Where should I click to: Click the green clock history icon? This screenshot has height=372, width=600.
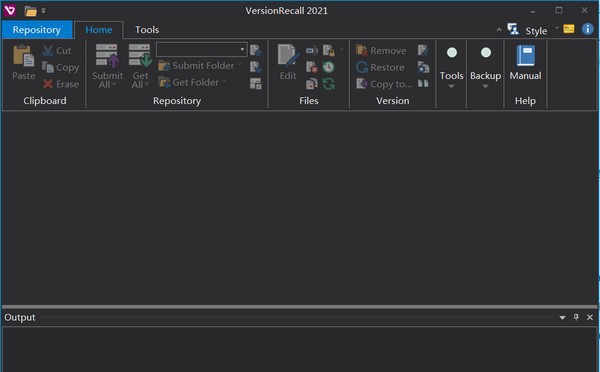tap(329, 67)
